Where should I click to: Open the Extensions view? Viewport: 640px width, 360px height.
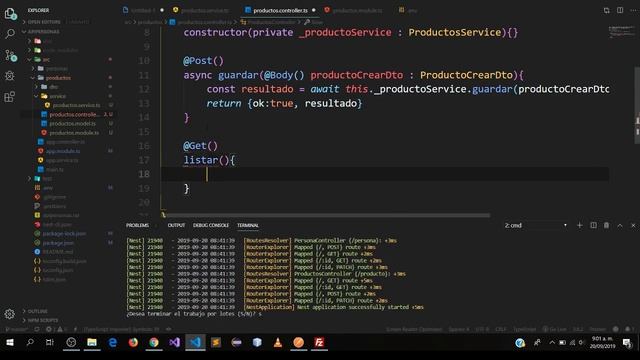[9, 97]
